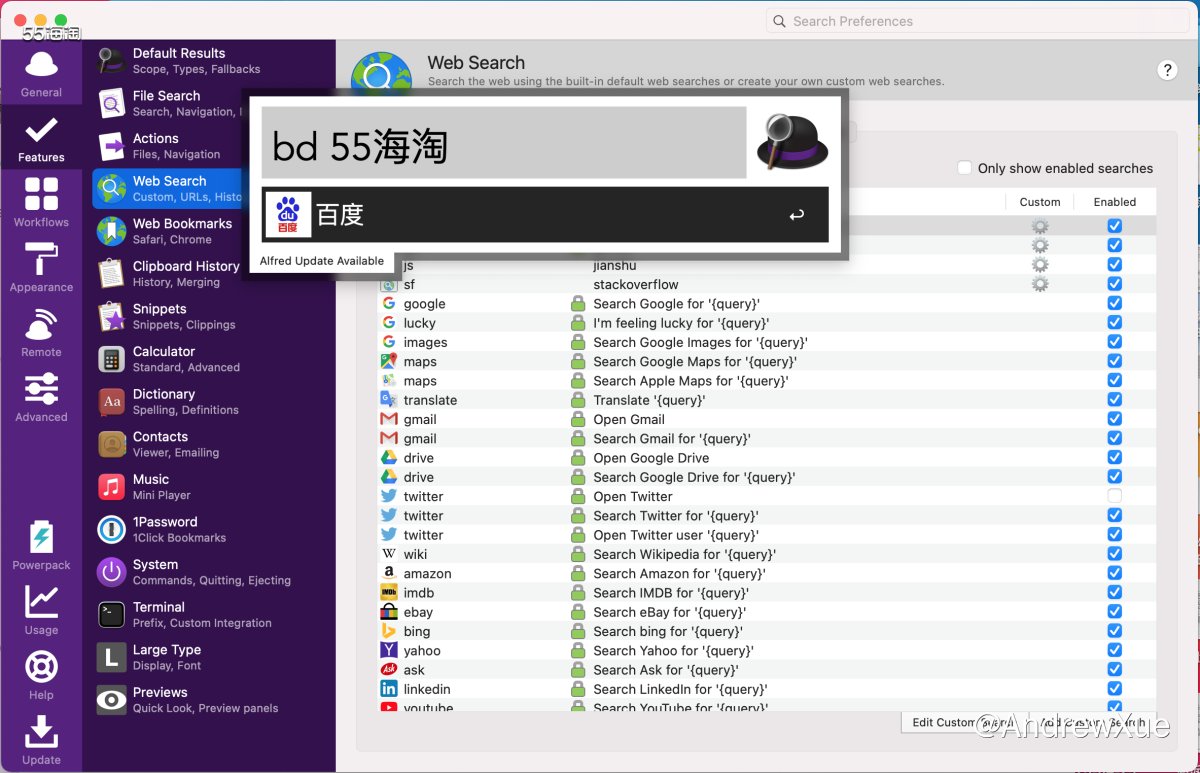Viewport: 1200px width, 773px height.
Task: Click the Alfred hat icon
Action: click(792, 142)
